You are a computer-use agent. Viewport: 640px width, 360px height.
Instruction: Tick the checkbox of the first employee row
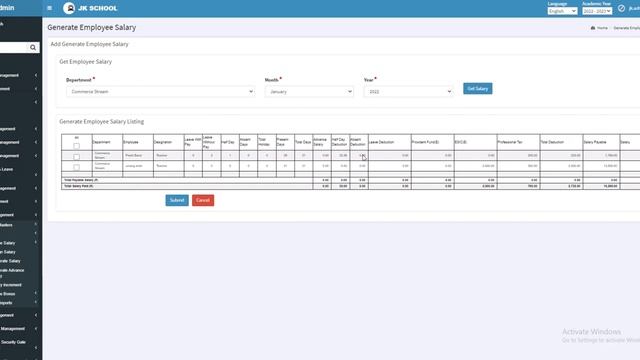click(x=76, y=156)
